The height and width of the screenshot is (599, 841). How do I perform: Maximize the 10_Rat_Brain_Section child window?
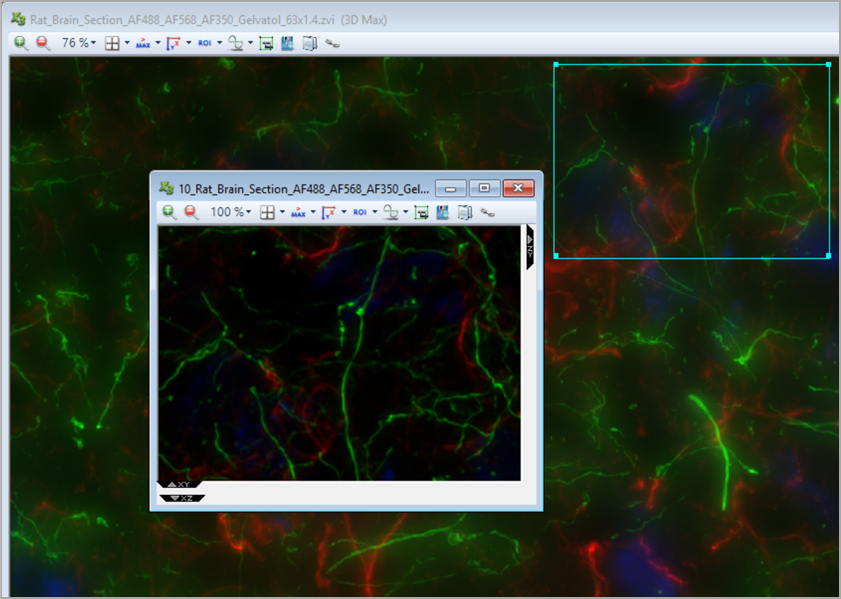pos(485,188)
